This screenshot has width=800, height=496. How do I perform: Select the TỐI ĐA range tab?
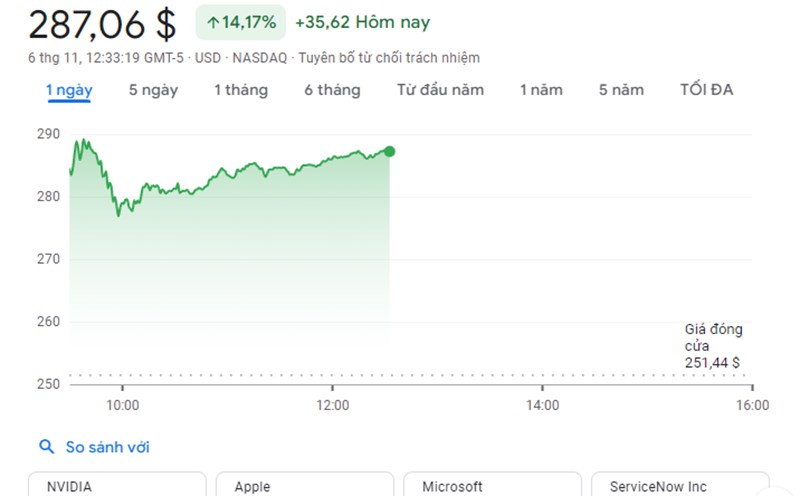click(x=706, y=90)
